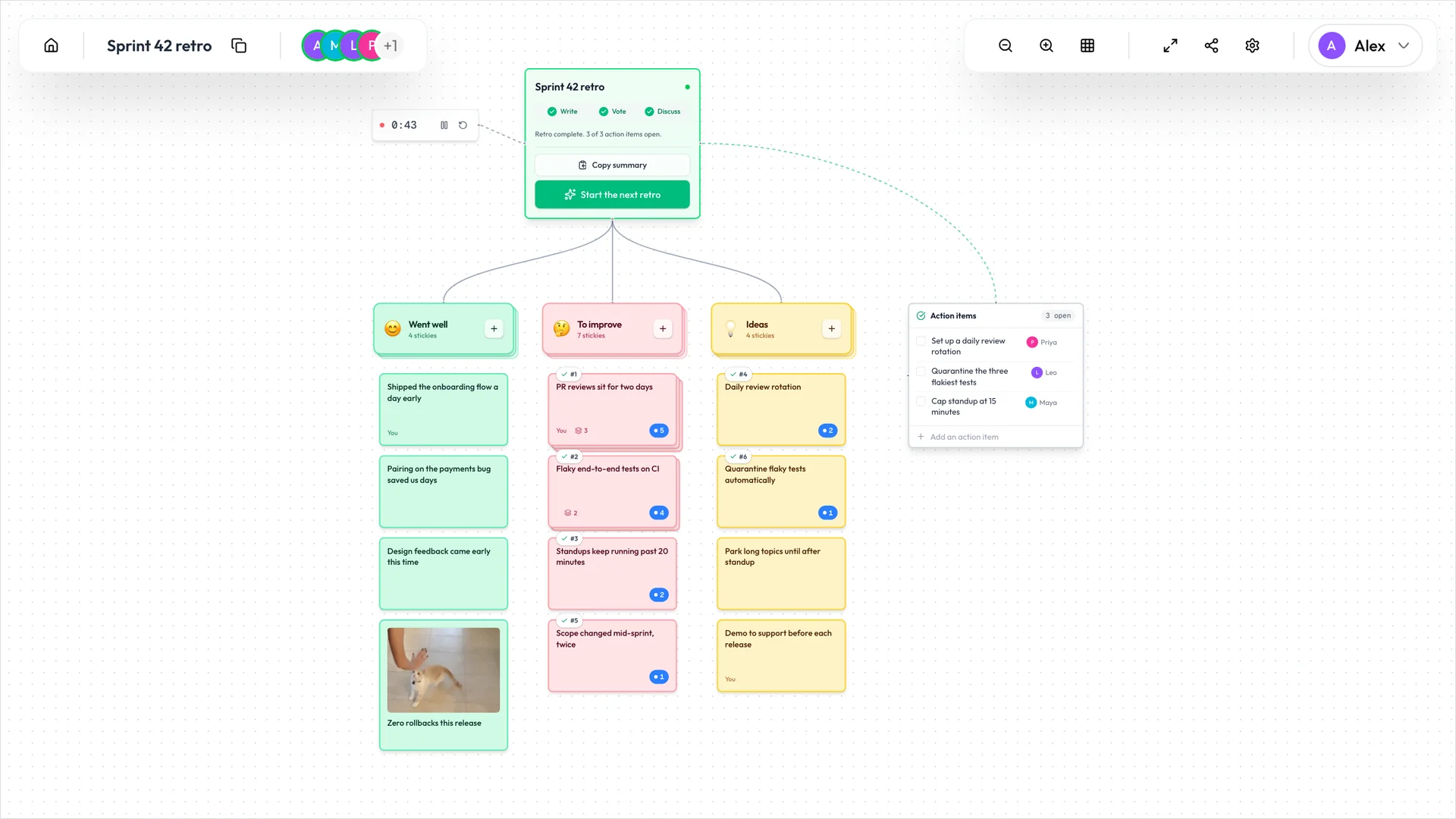Zoom in on the canvas

pyautogui.click(x=1046, y=45)
